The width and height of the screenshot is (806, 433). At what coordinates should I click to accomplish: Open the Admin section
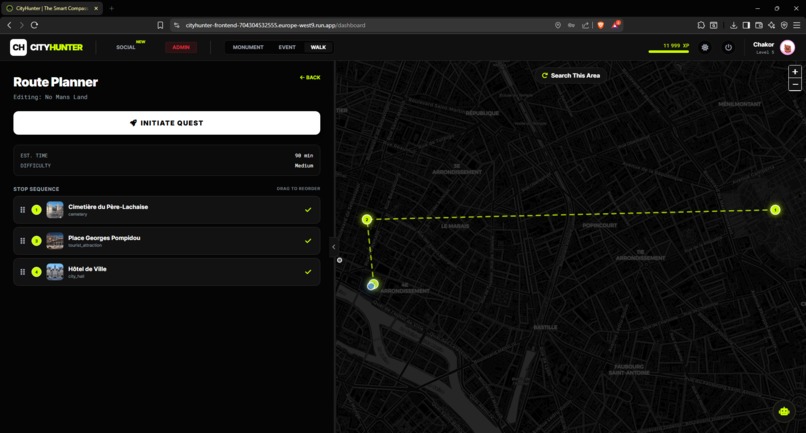click(181, 47)
